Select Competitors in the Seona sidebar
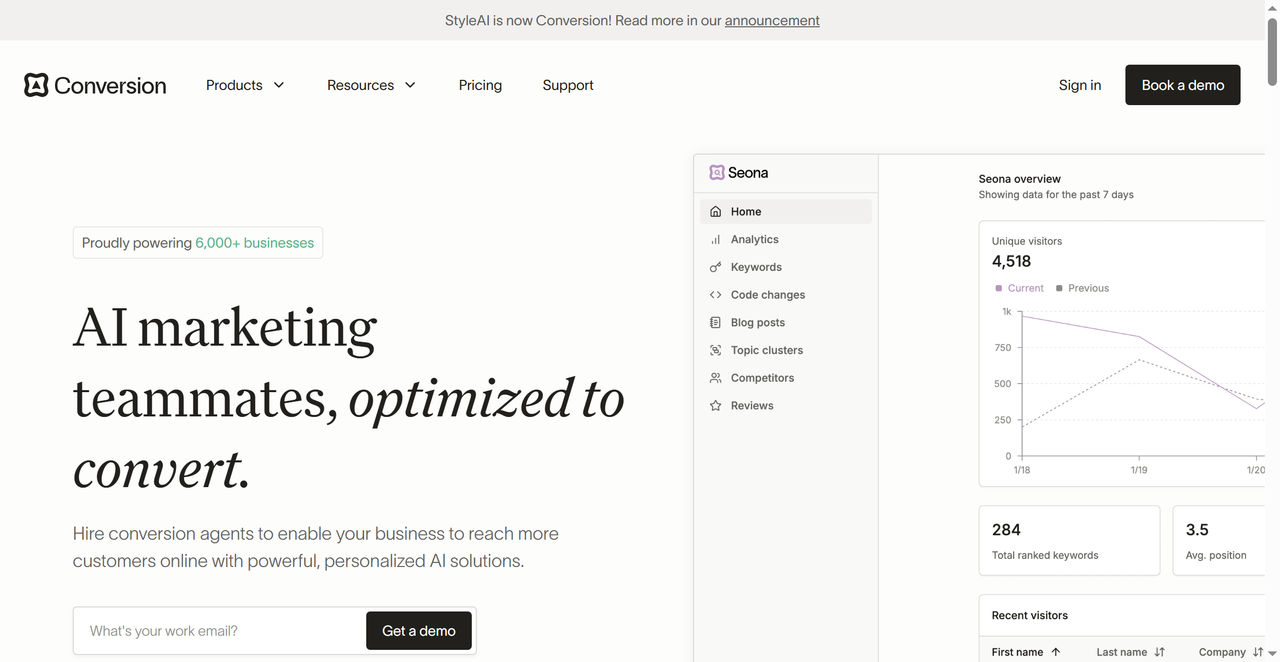1280x662 pixels. click(x=786, y=378)
